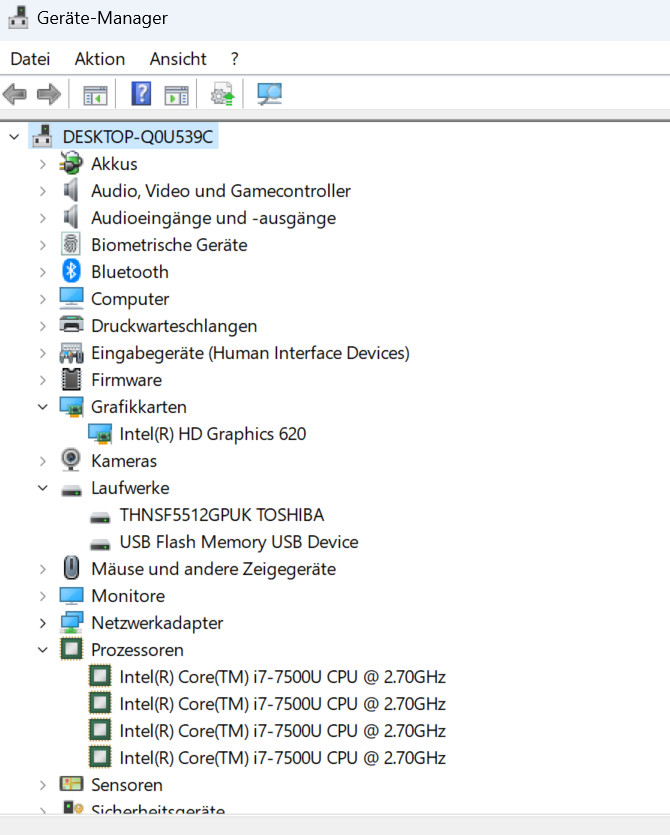Click the Sensoren category icon
The image size is (670, 835).
click(71, 784)
